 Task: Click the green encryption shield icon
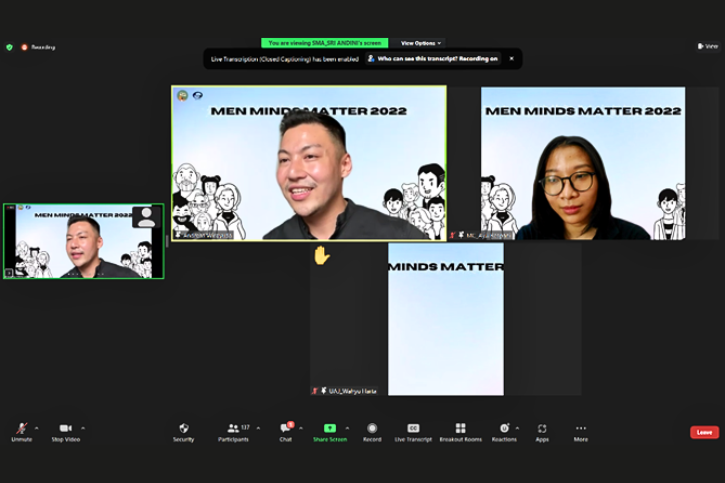[x=9, y=47]
